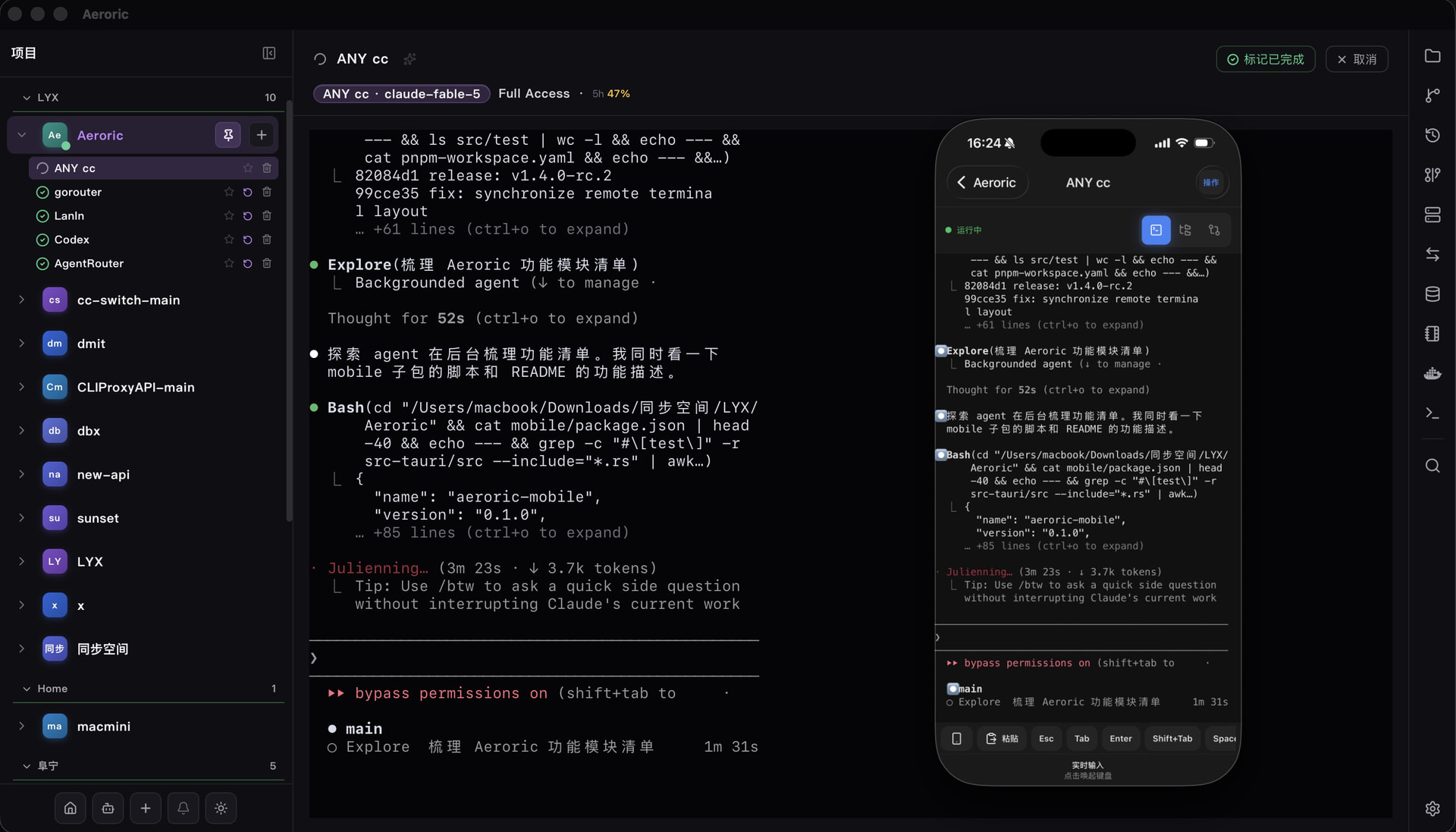Tap the 操作 button in phone preview
Screen dimensions: 1456x832
coord(1212,183)
